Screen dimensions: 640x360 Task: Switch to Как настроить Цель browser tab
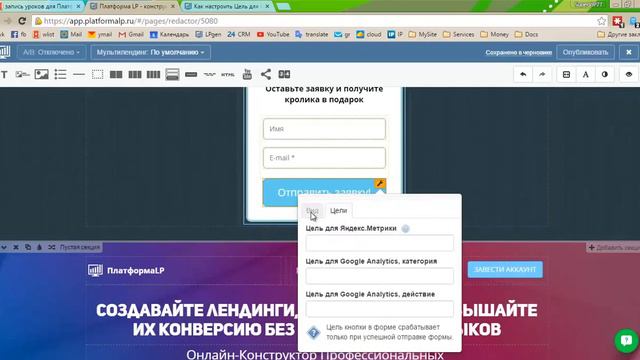(227, 7)
